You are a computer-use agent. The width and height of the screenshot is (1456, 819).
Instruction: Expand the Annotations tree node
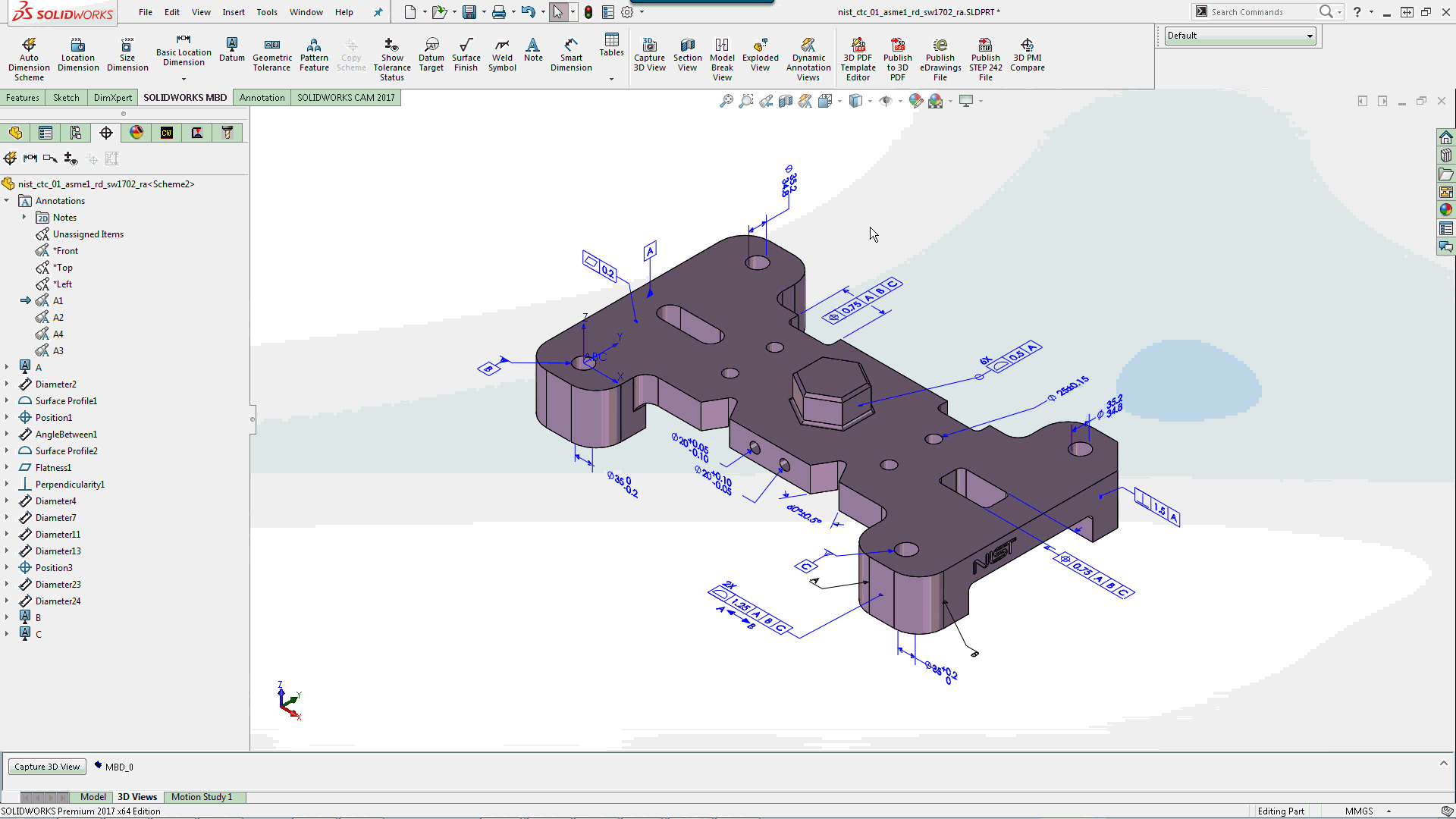click(x=8, y=200)
